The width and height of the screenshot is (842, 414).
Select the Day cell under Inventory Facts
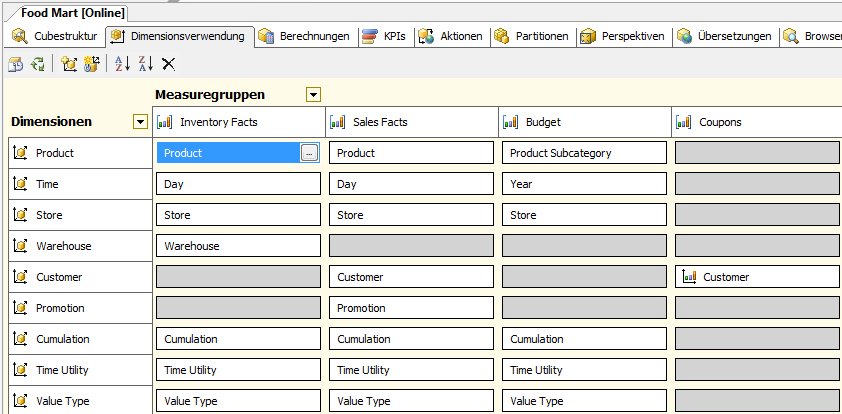tap(238, 184)
